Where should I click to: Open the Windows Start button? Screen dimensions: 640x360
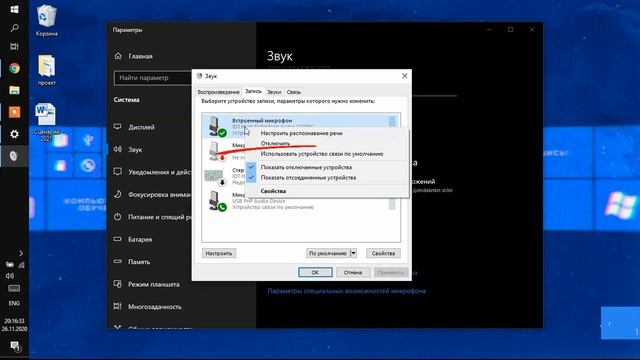coord(14,9)
